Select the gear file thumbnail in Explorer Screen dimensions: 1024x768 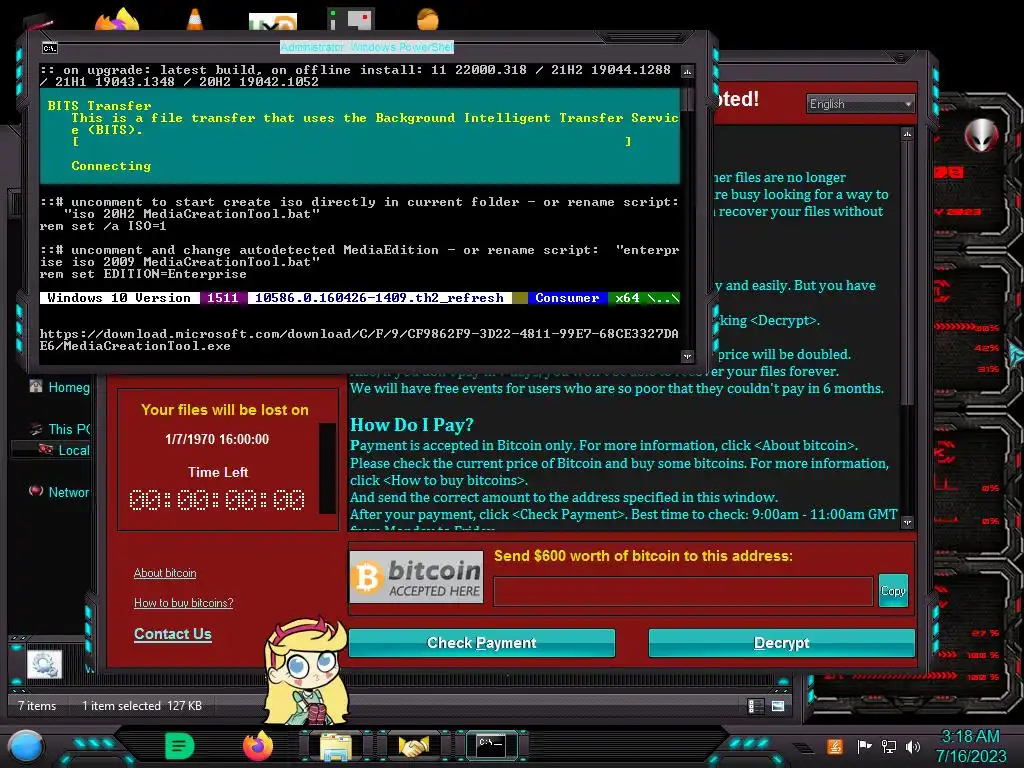44,664
